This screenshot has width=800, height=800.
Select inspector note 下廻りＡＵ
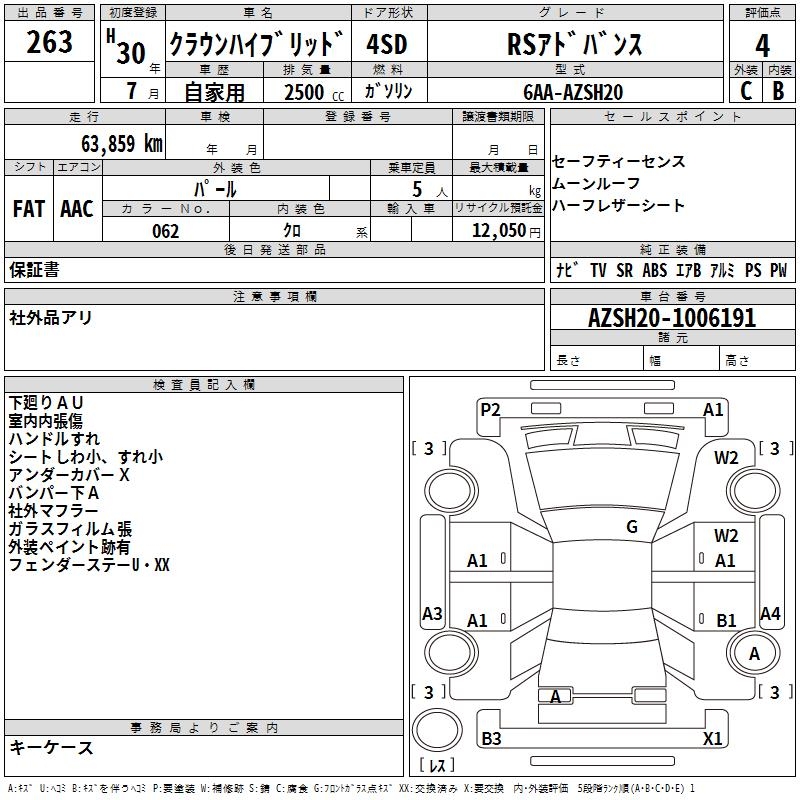(46, 403)
